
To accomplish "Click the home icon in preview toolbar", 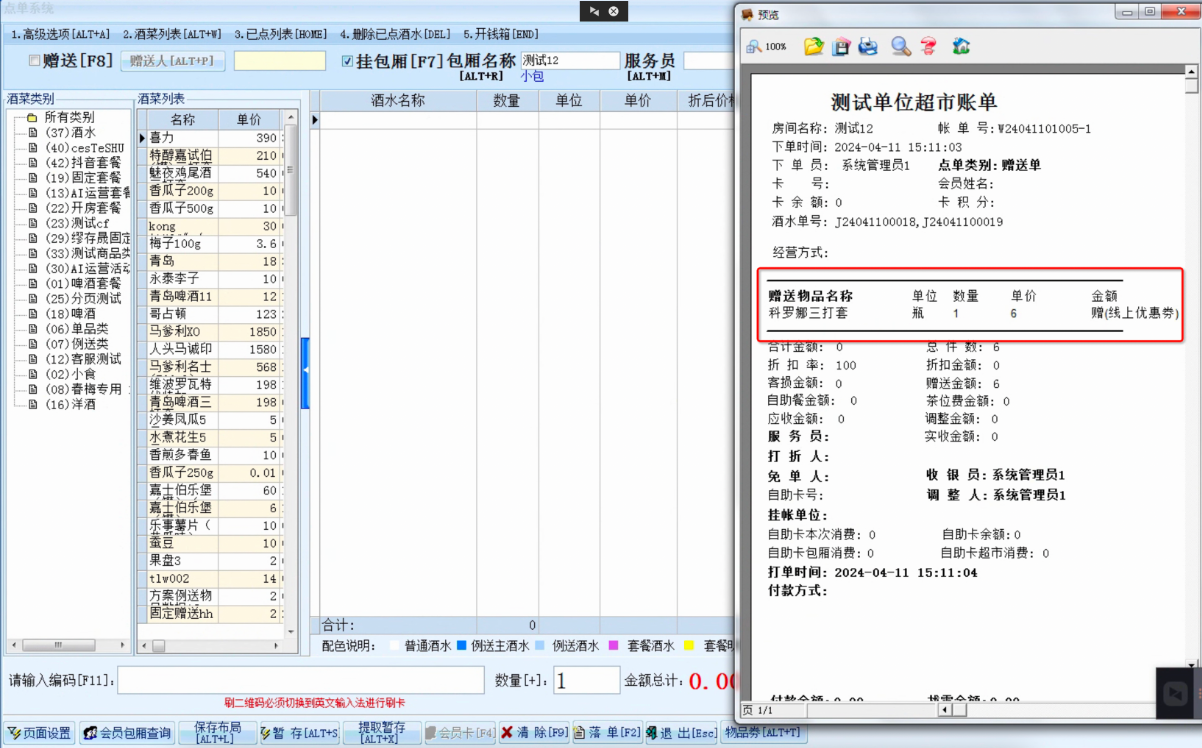I will click(x=961, y=46).
